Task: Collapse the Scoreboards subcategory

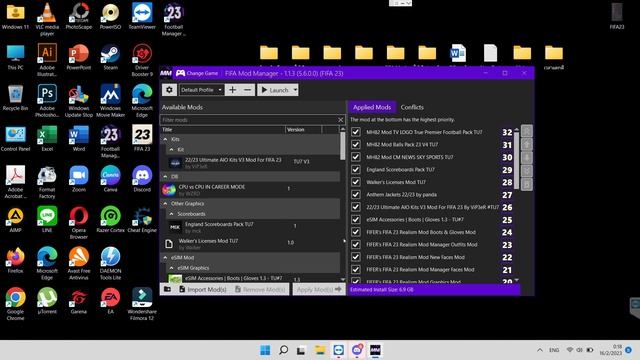Action: (x=171, y=214)
